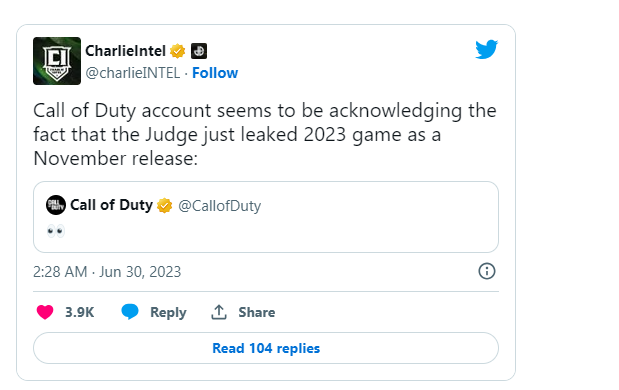Click CharlieIntel display name
Viewport: 619px width, 390px height.
coord(125,51)
